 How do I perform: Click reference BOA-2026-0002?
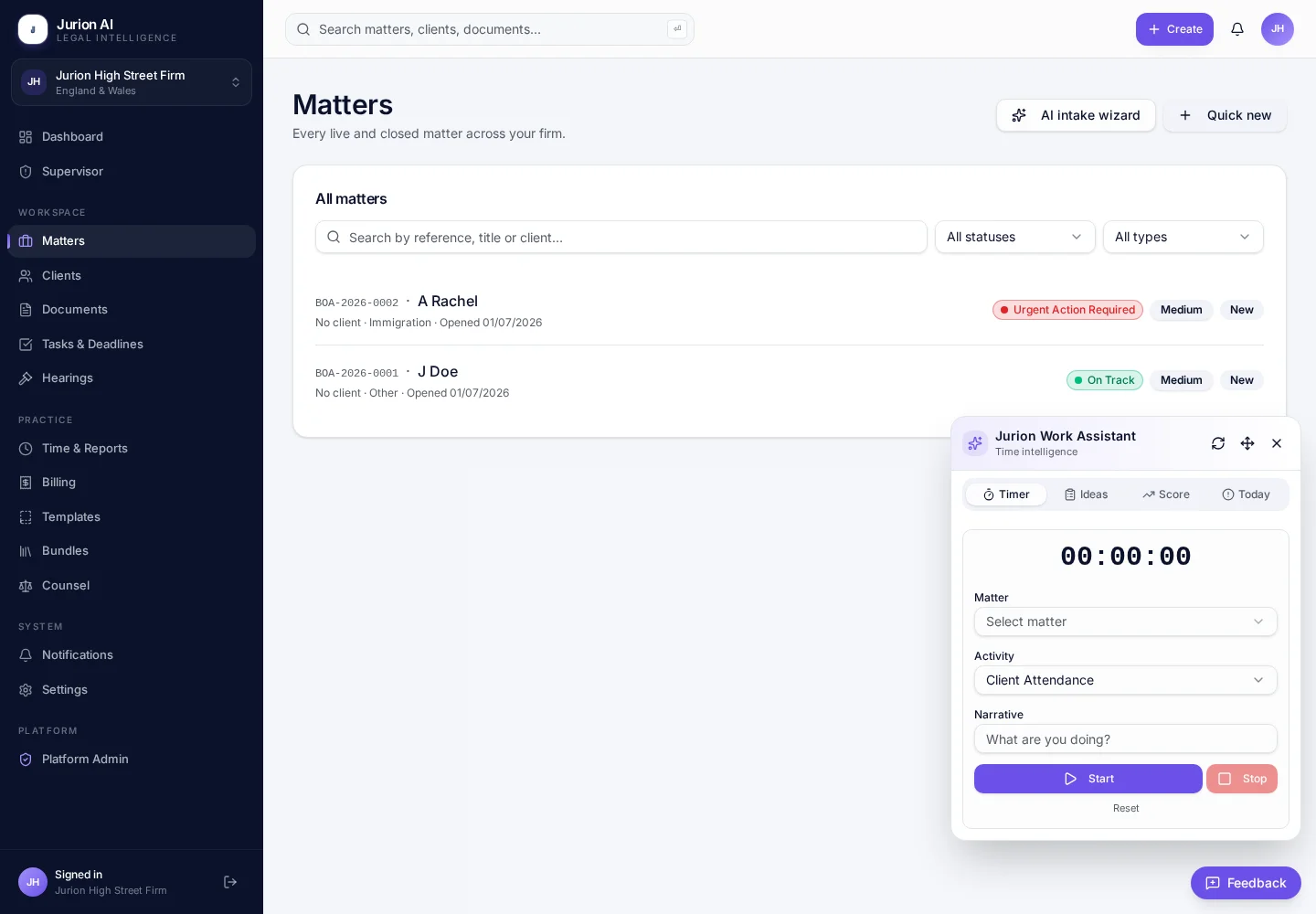(x=356, y=303)
